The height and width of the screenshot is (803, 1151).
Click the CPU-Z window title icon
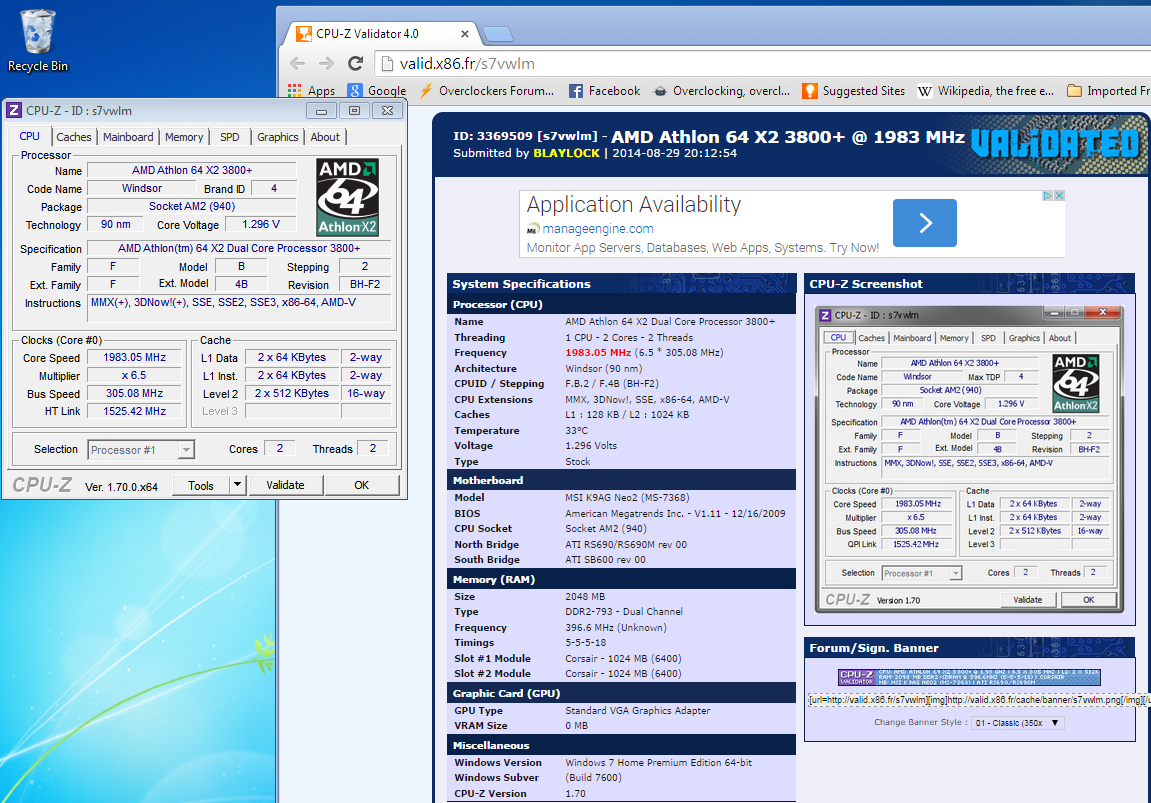(x=13, y=111)
